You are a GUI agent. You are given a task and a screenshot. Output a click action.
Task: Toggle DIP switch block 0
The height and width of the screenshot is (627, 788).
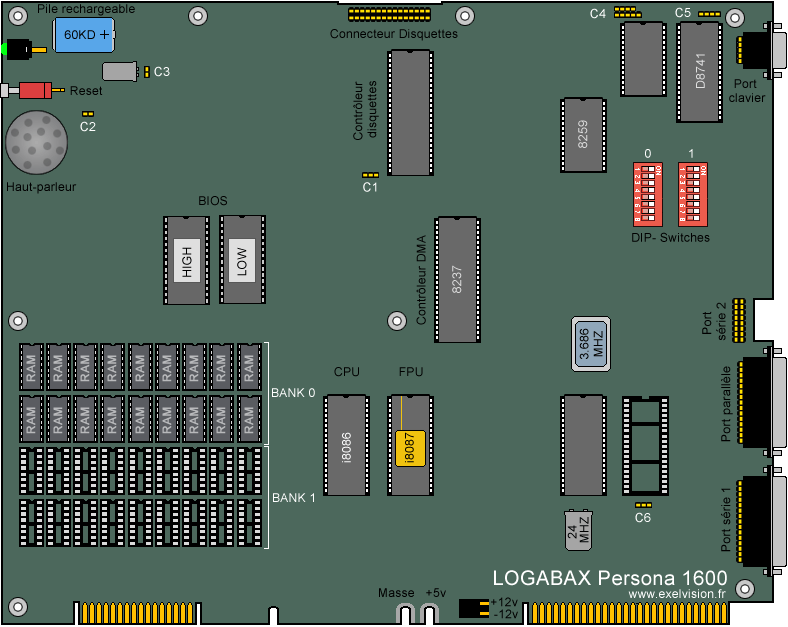coord(648,194)
